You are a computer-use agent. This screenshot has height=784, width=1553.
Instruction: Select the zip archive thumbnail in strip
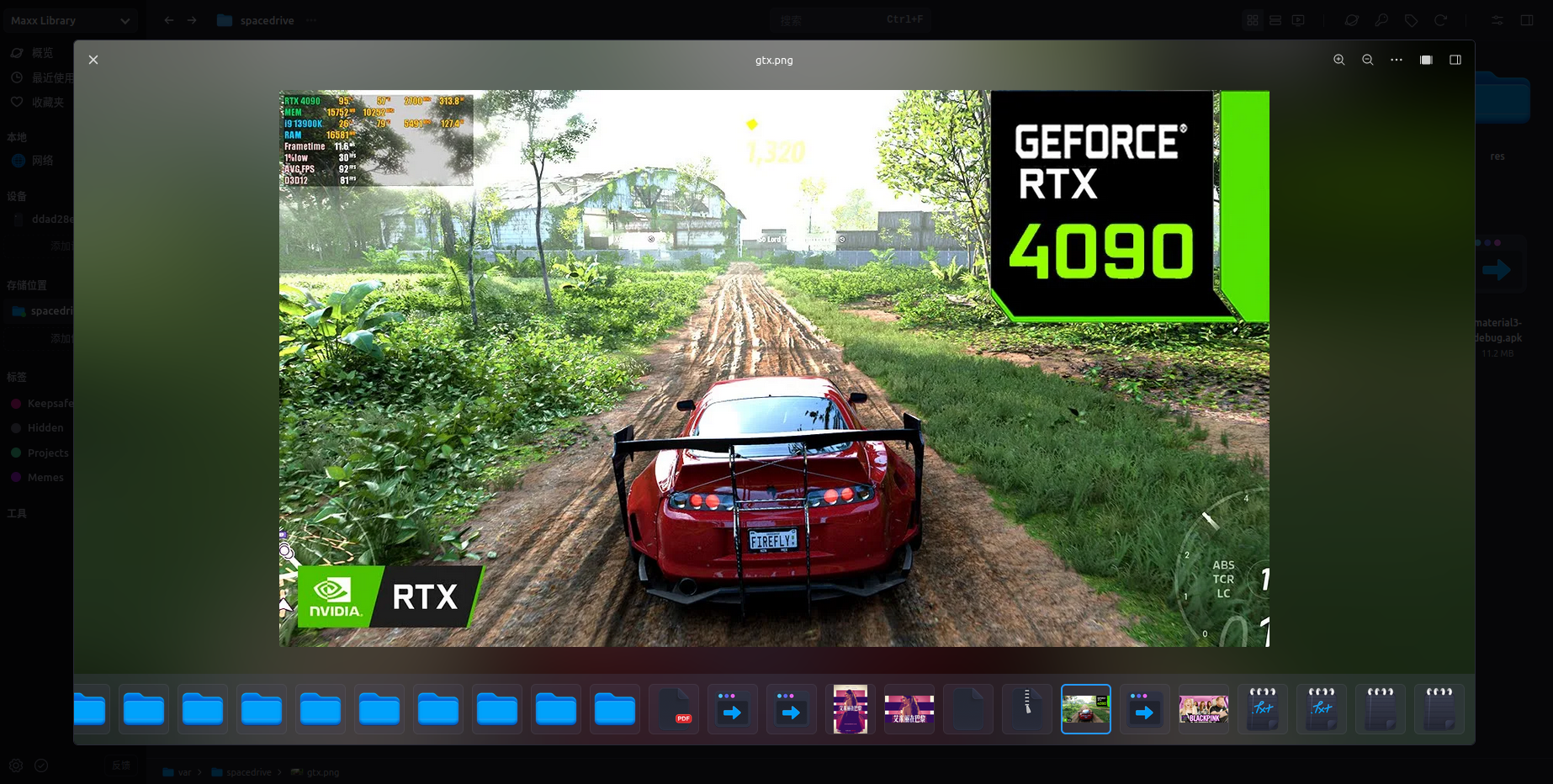[x=1027, y=709]
